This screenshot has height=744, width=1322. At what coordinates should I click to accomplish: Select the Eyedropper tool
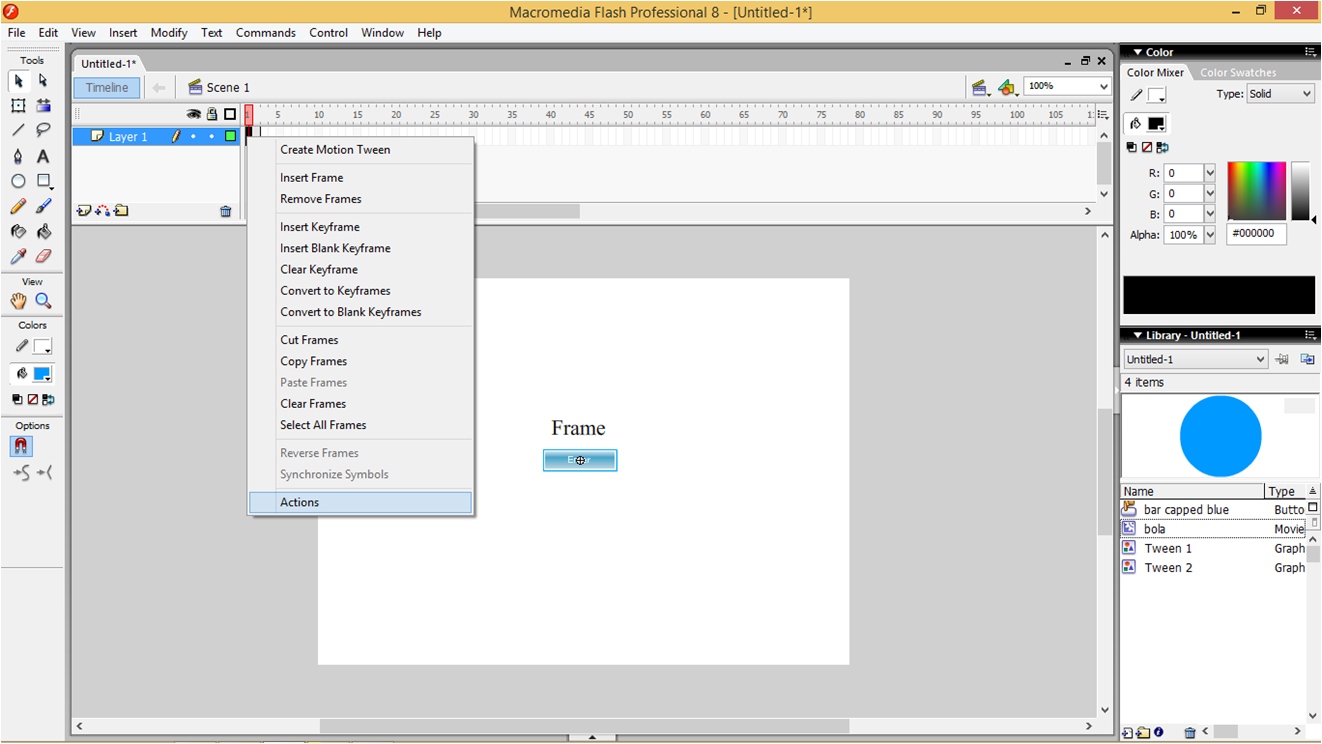point(18,257)
